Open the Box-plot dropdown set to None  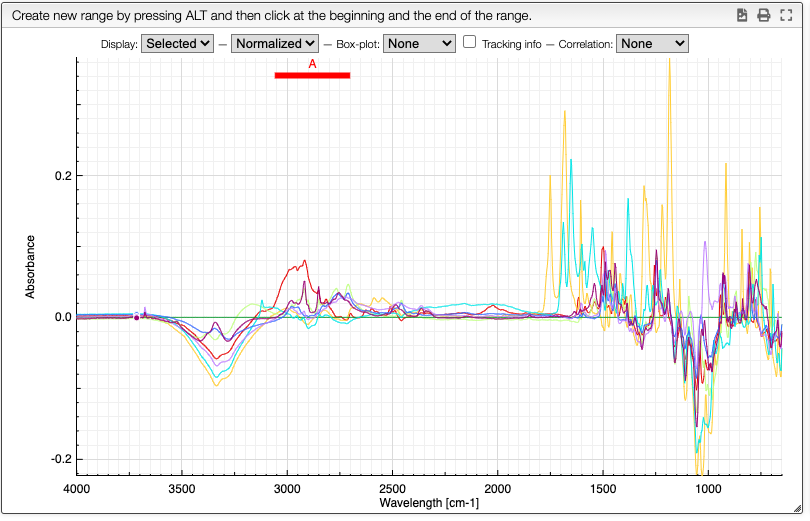[419, 44]
